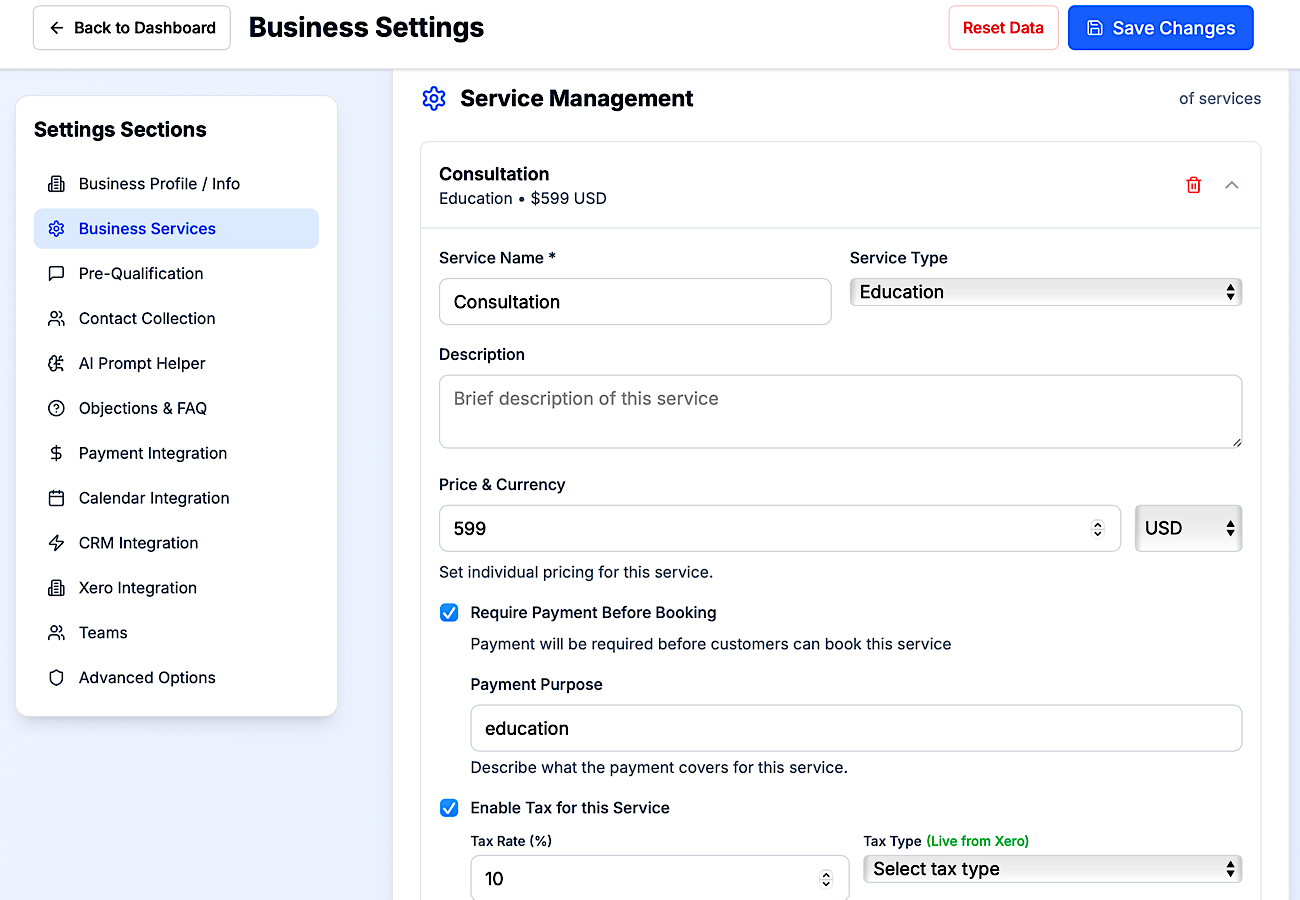This screenshot has height=900, width=1300.
Task: Click the Tax Rate stepper arrows
Action: pos(826,878)
